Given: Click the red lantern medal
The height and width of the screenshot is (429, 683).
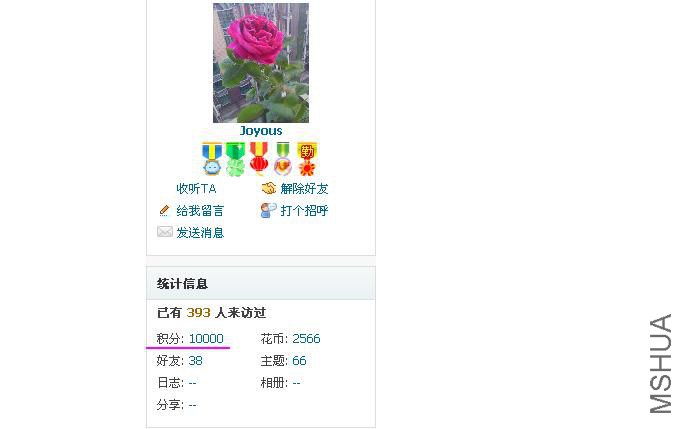Looking at the screenshot, I should pos(259,159).
